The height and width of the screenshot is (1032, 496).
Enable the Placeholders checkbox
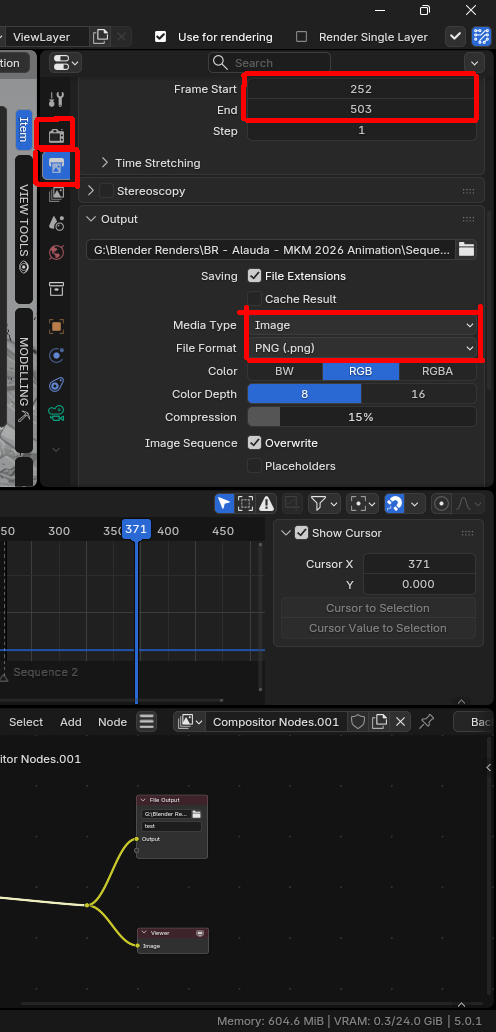(x=255, y=466)
